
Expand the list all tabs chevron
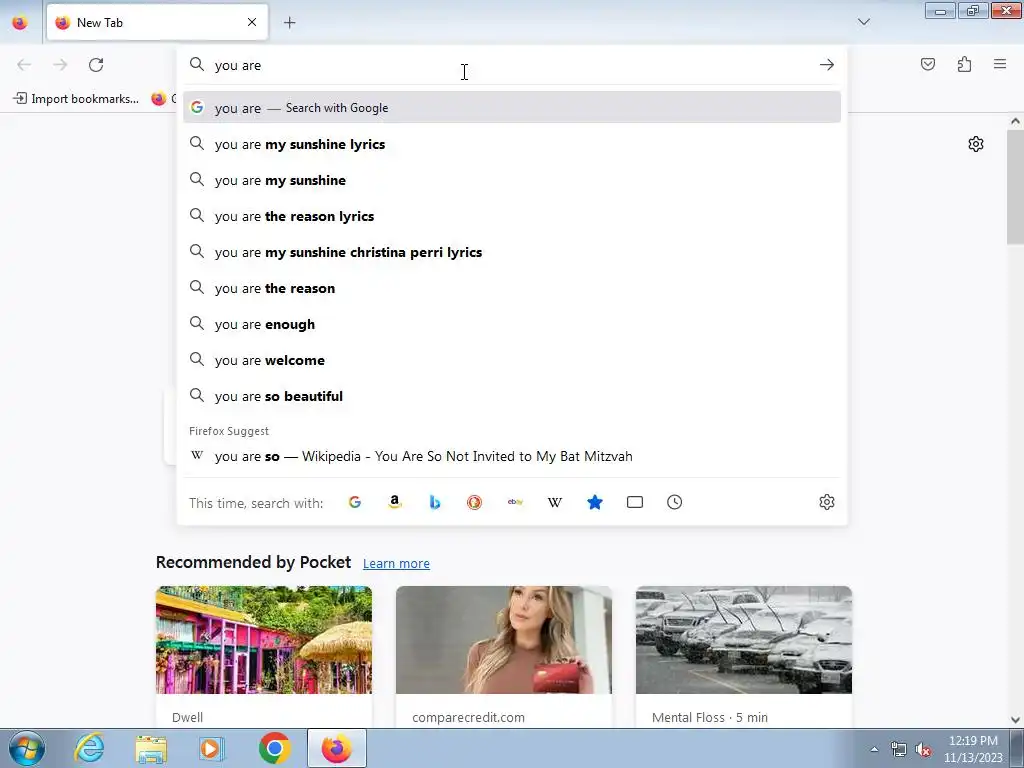click(864, 22)
